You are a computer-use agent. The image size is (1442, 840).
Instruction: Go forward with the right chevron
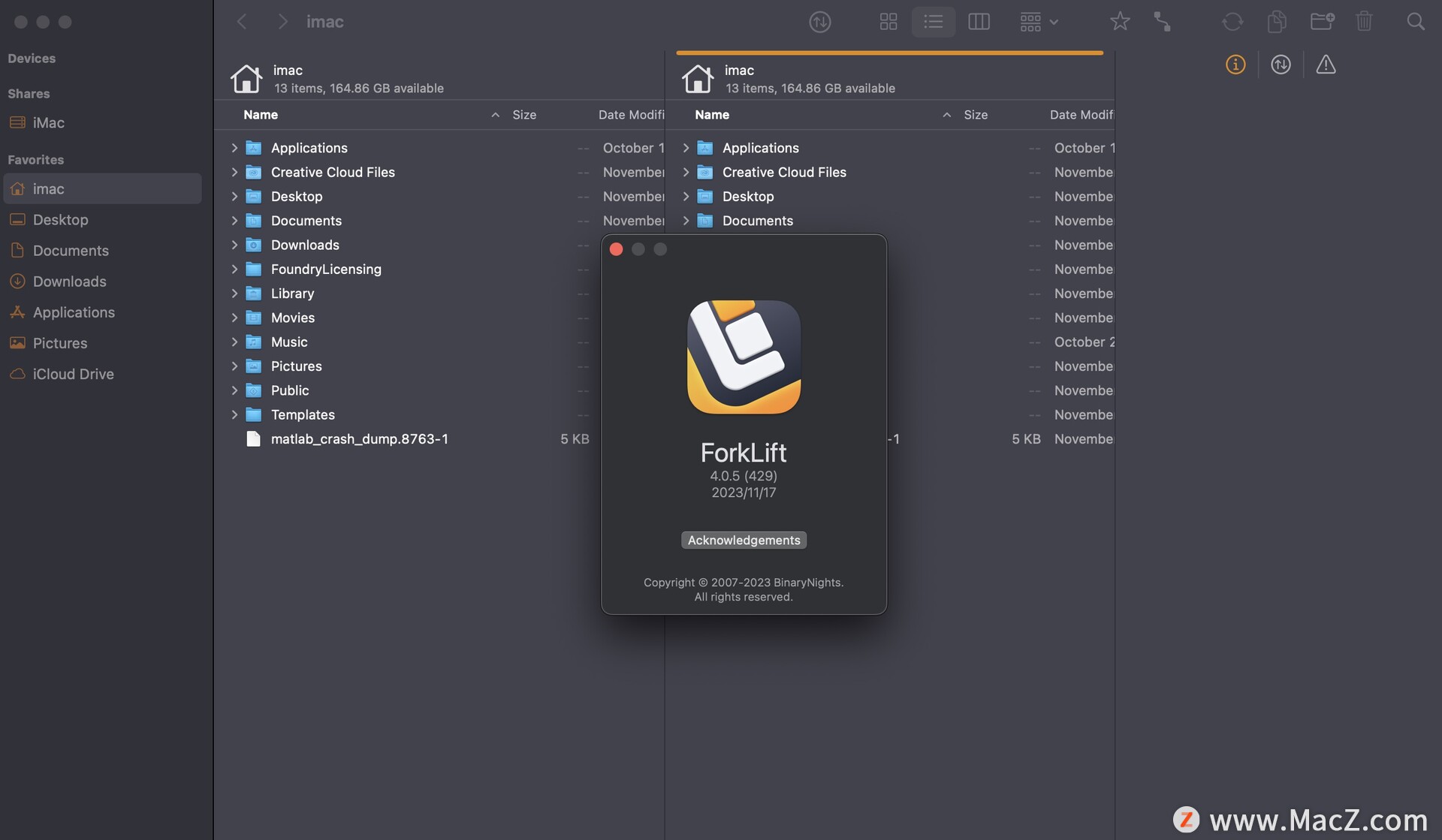(282, 22)
